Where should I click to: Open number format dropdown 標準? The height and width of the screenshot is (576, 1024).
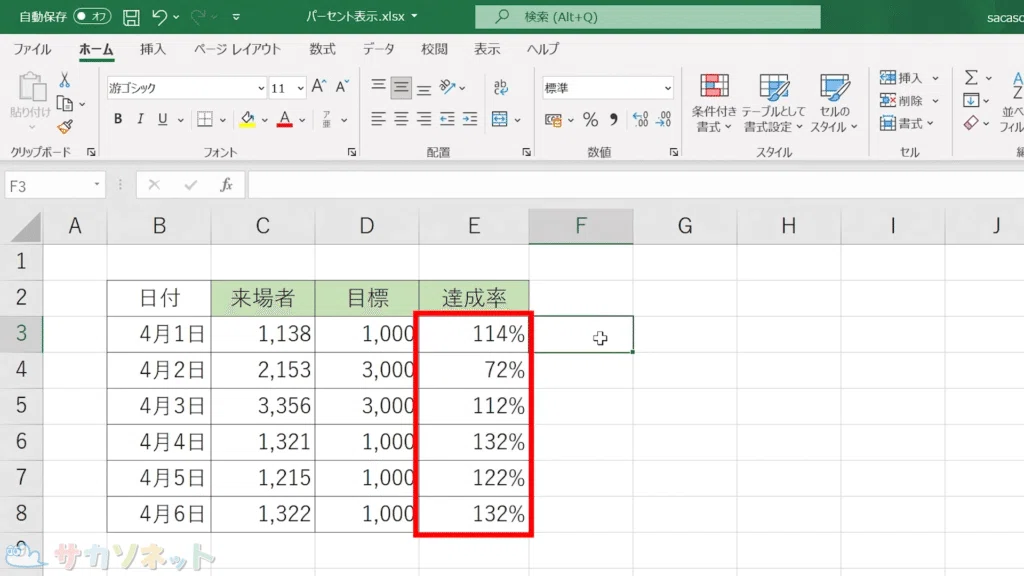(667, 88)
